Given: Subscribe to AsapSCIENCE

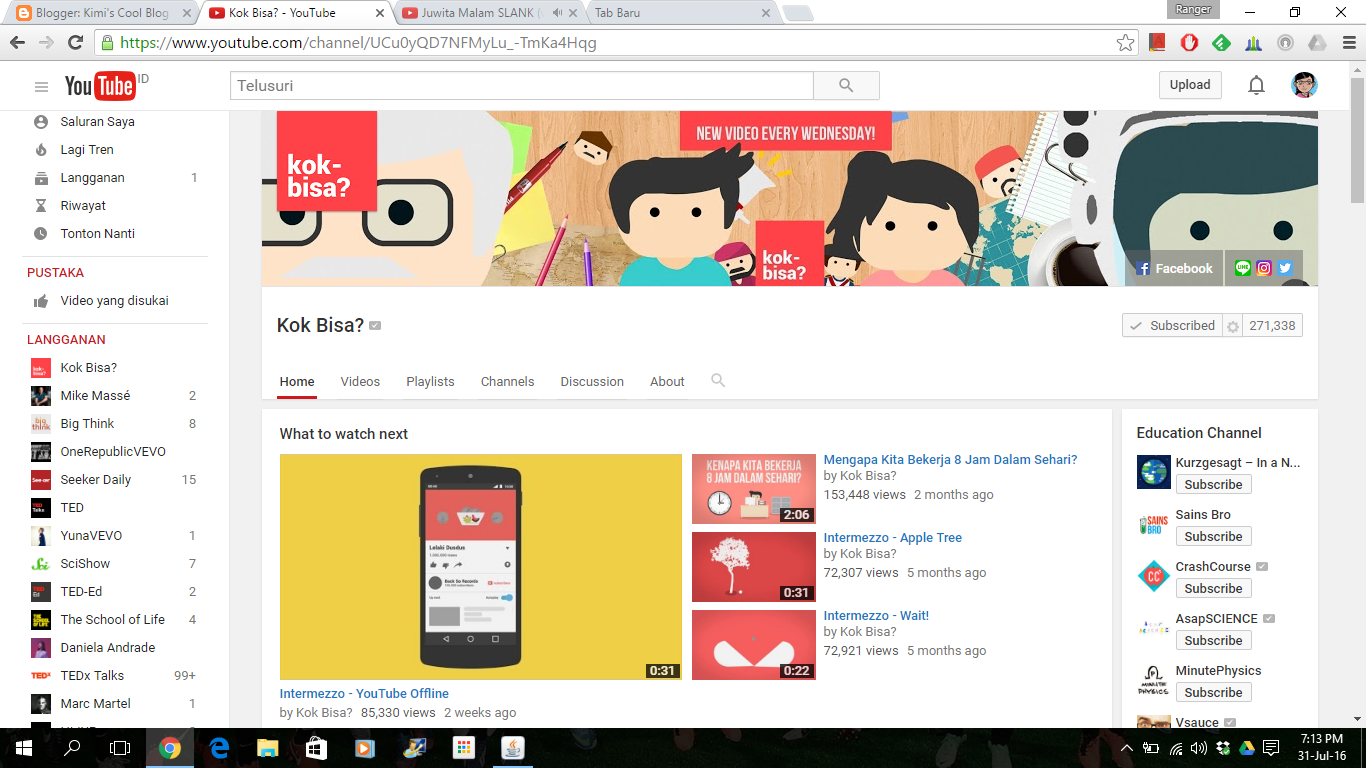Looking at the screenshot, I should pyautogui.click(x=1213, y=641).
